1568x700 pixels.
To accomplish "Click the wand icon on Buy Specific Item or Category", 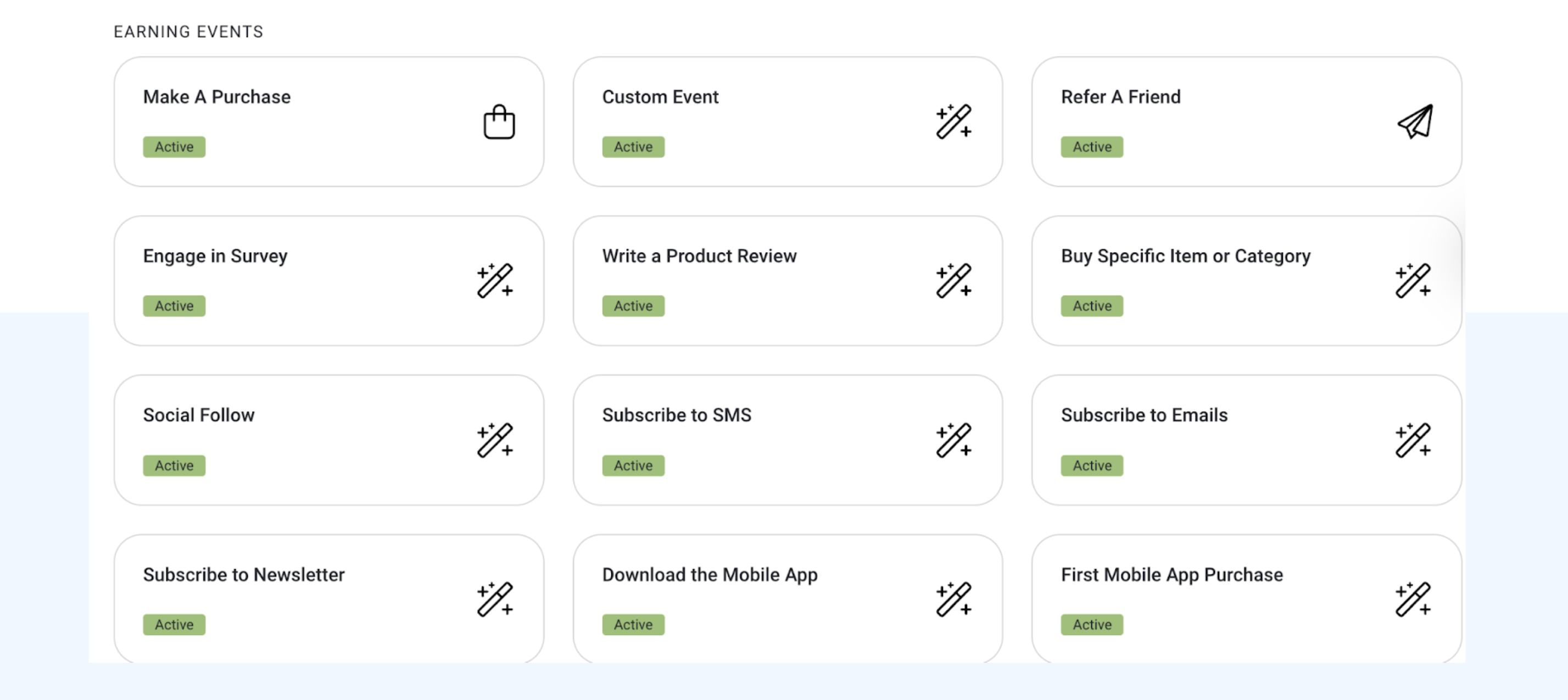I will coord(1413,281).
